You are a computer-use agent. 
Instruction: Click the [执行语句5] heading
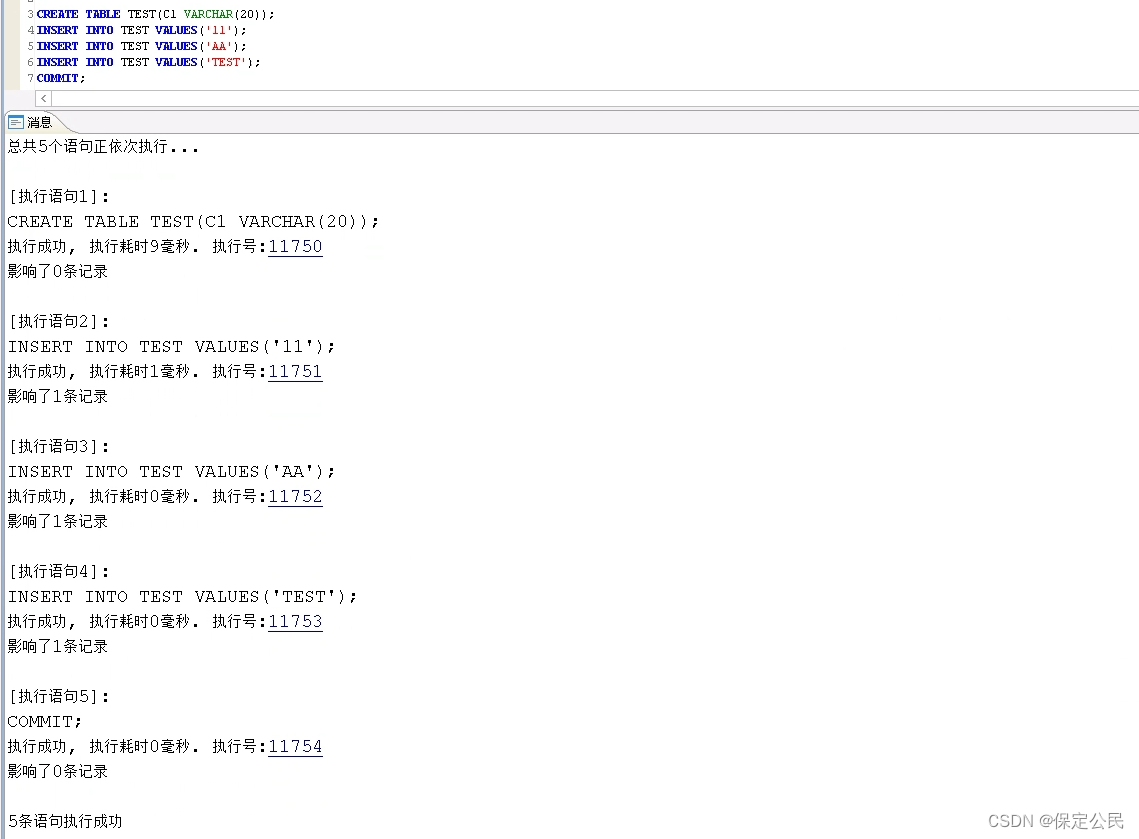click(x=59, y=696)
